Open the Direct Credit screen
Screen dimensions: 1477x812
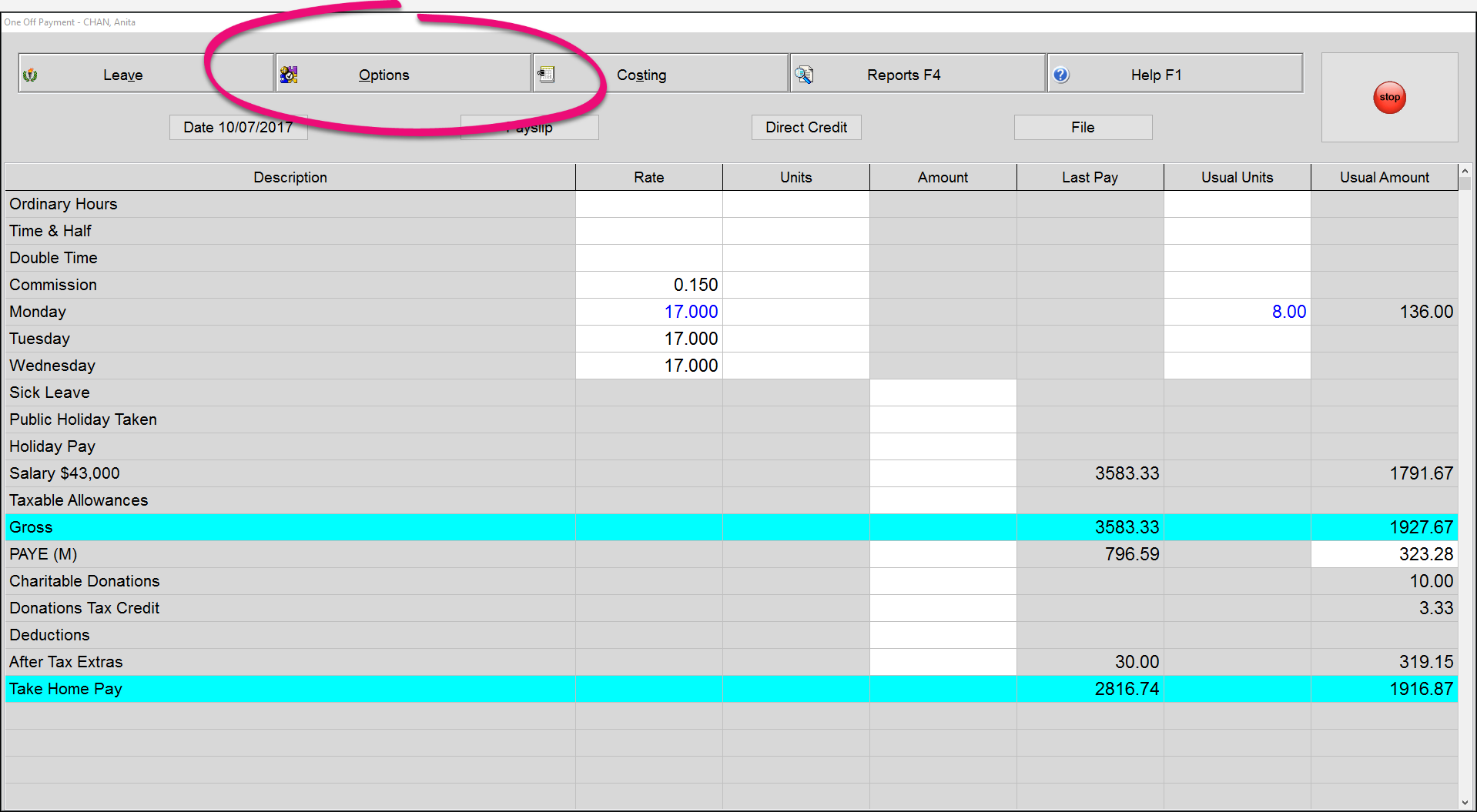(x=805, y=128)
